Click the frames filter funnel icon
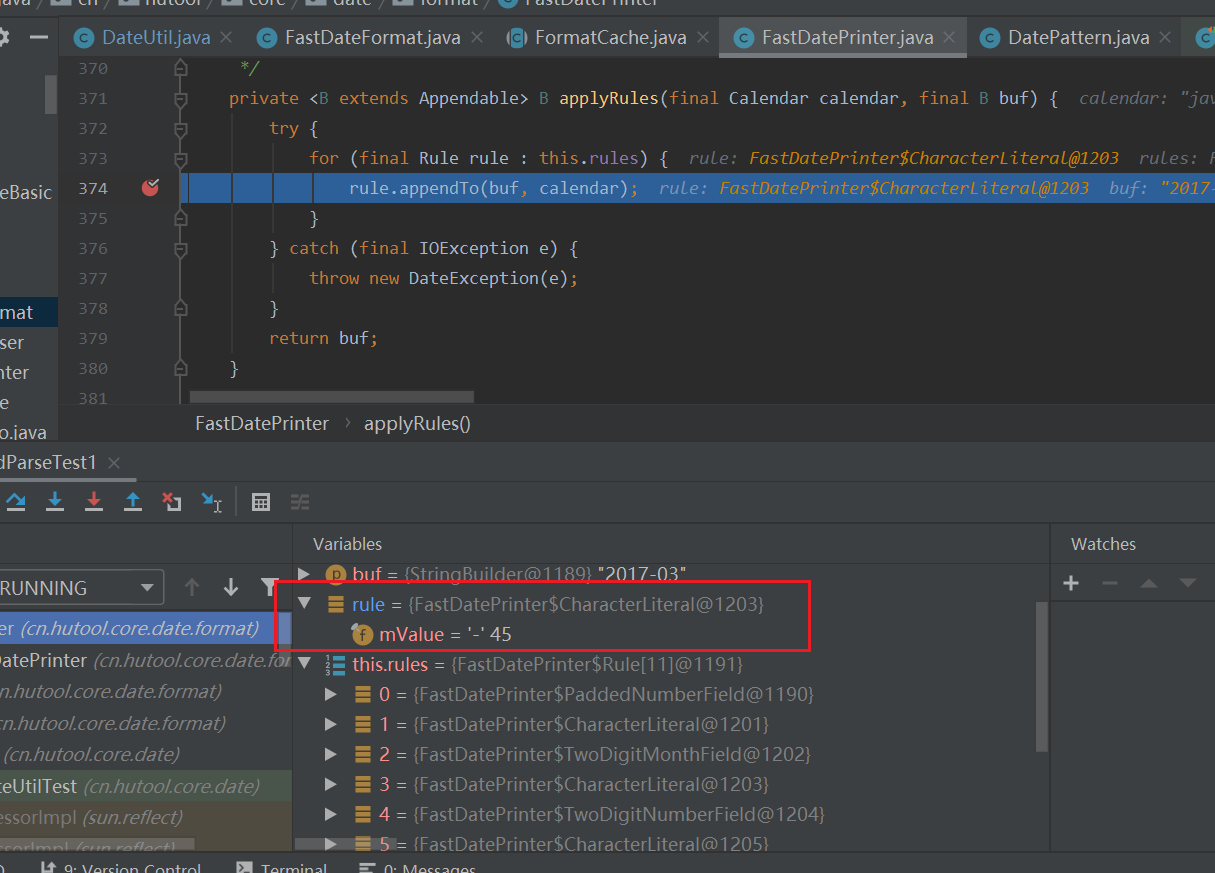 pyautogui.click(x=268, y=587)
